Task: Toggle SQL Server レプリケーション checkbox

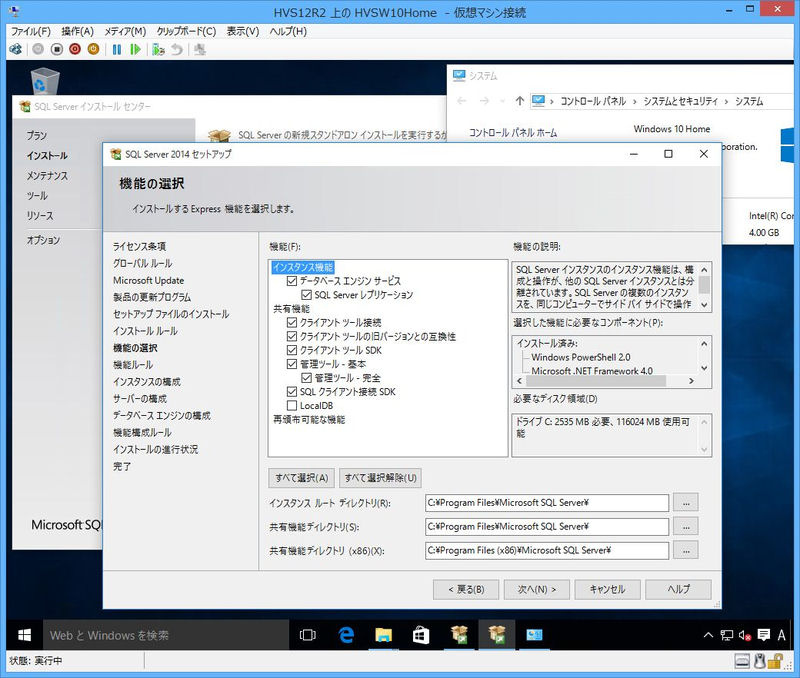Action: (x=307, y=295)
